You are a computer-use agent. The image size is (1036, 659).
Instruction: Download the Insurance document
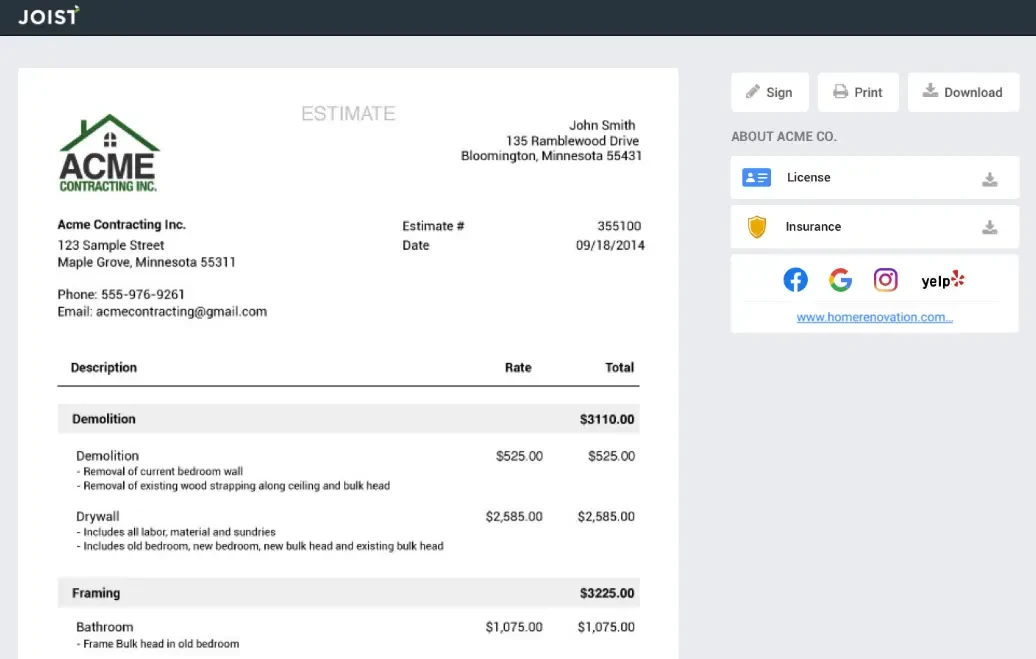click(990, 228)
